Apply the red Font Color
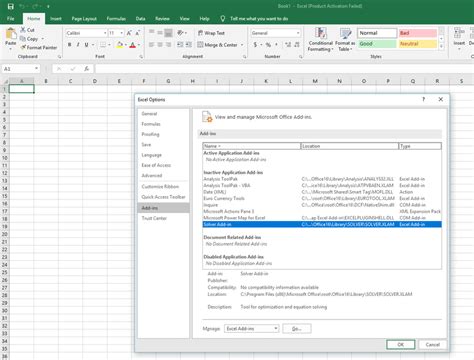This screenshot has width=474, height=360. [x=133, y=45]
